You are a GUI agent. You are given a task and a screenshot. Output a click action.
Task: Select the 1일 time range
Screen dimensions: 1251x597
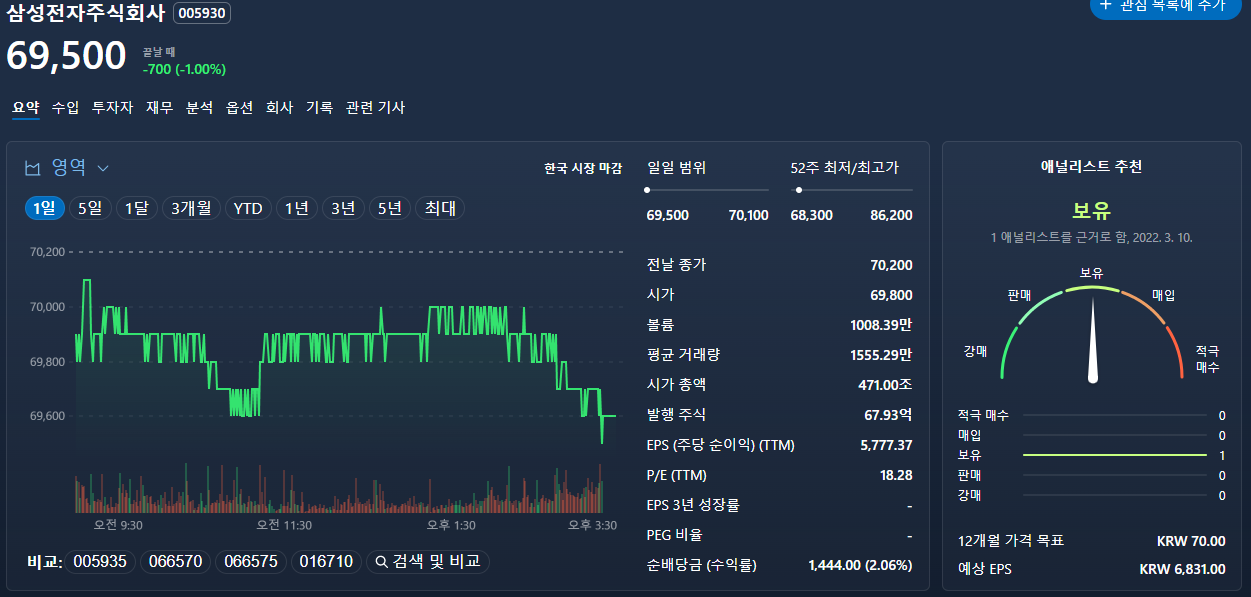pyautogui.click(x=44, y=208)
